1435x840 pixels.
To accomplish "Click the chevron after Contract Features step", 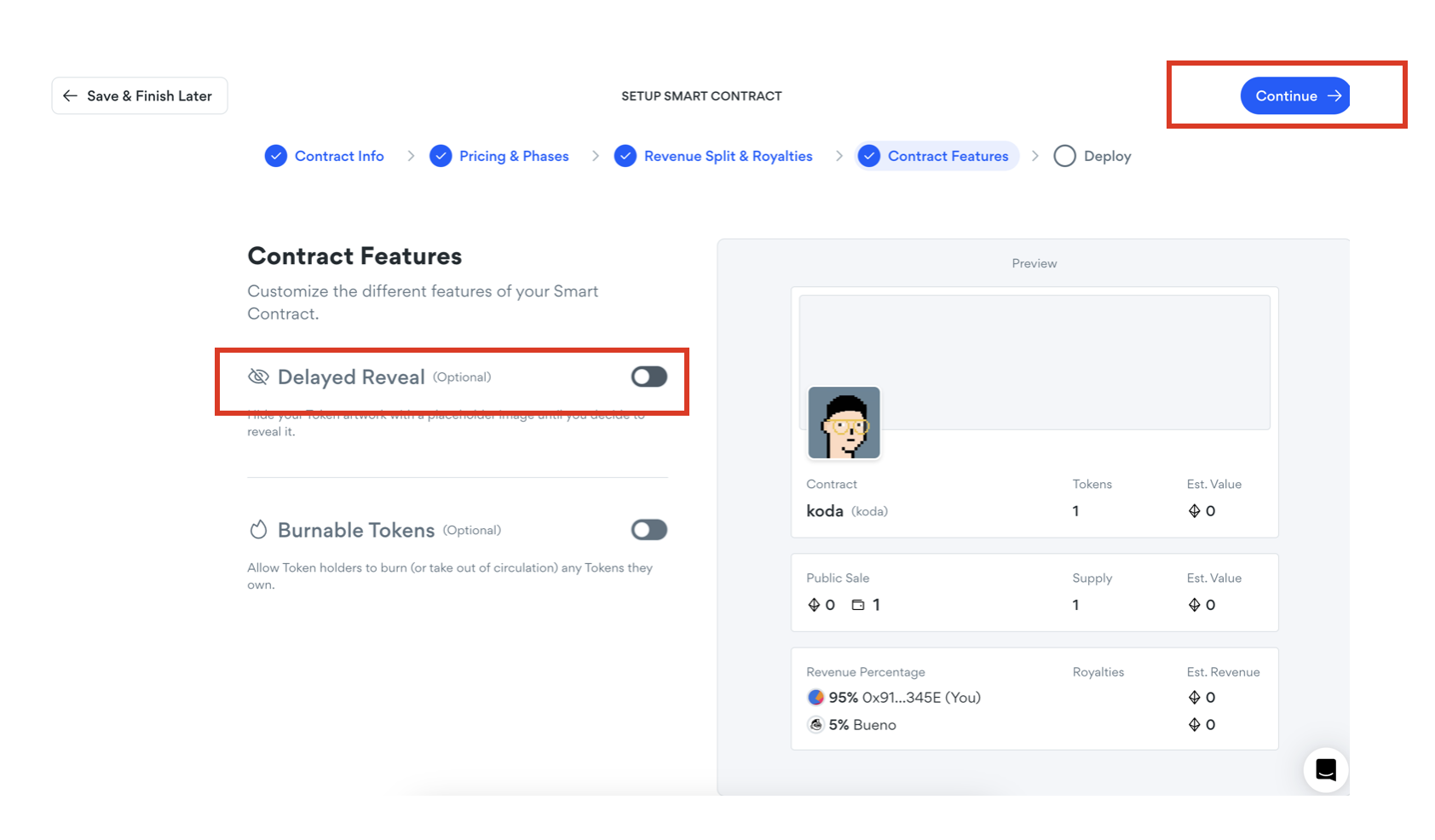I will [x=1035, y=156].
